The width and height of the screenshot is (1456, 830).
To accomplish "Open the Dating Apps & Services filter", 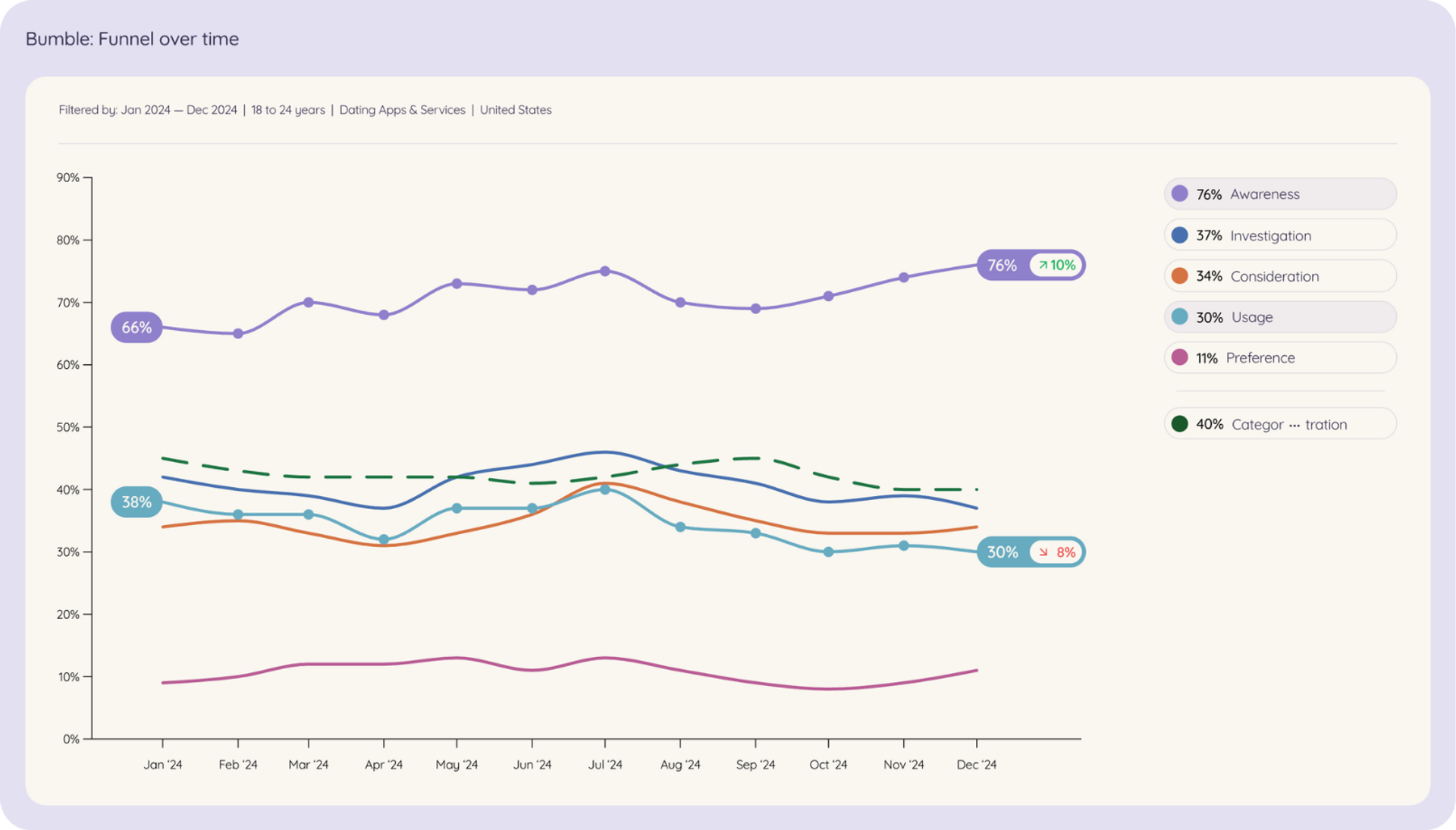I will [402, 110].
